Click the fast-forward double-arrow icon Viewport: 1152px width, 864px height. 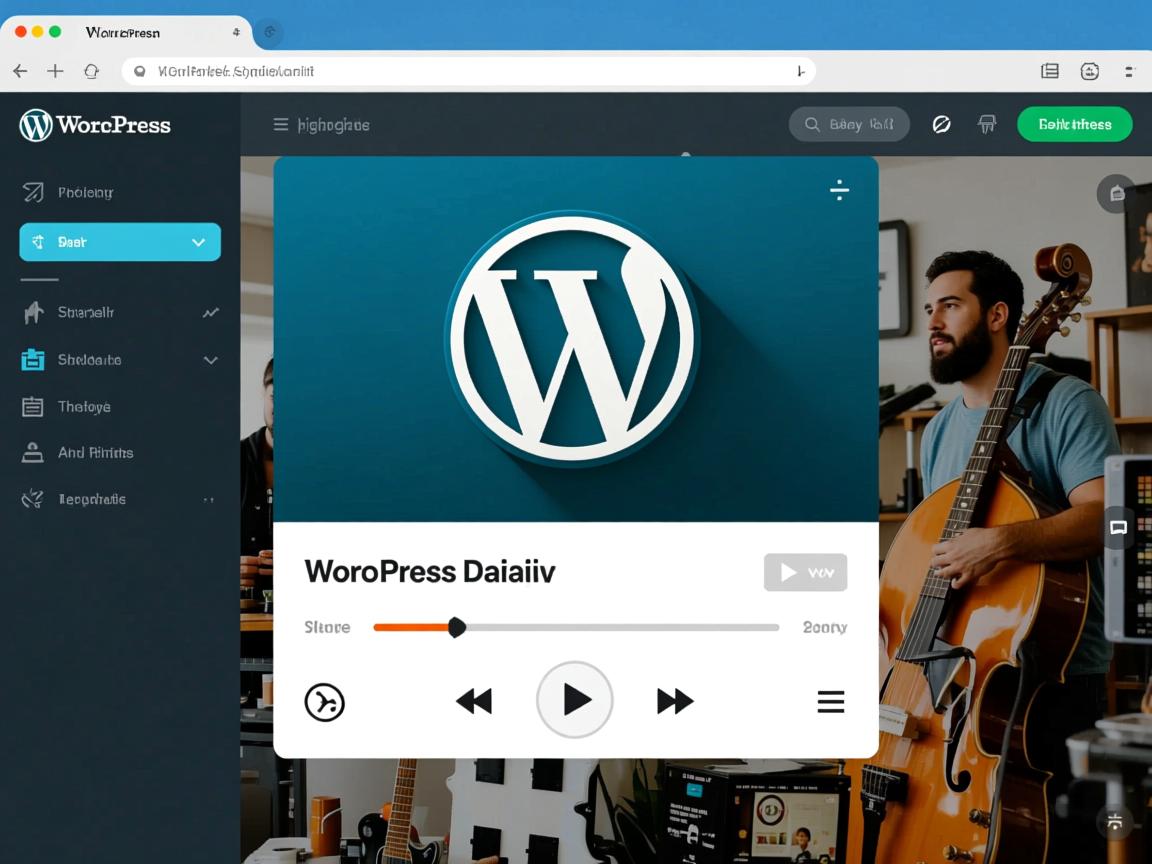point(675,701)
